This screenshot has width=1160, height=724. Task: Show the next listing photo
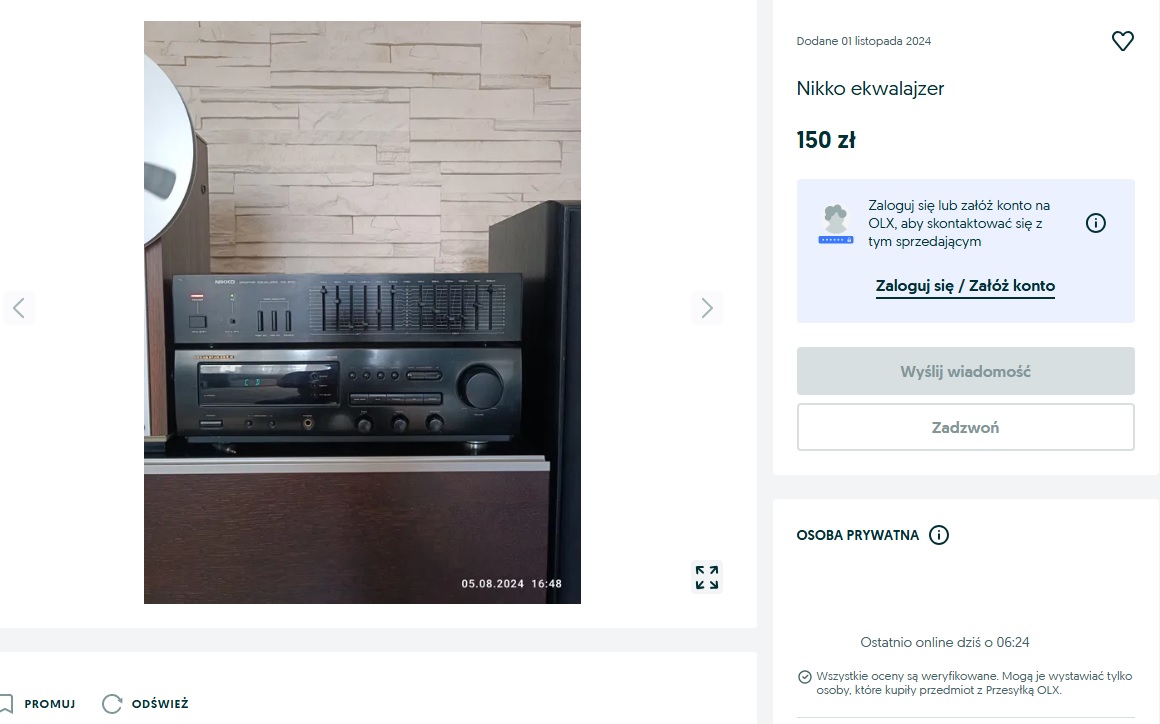(x=707, y=308)
